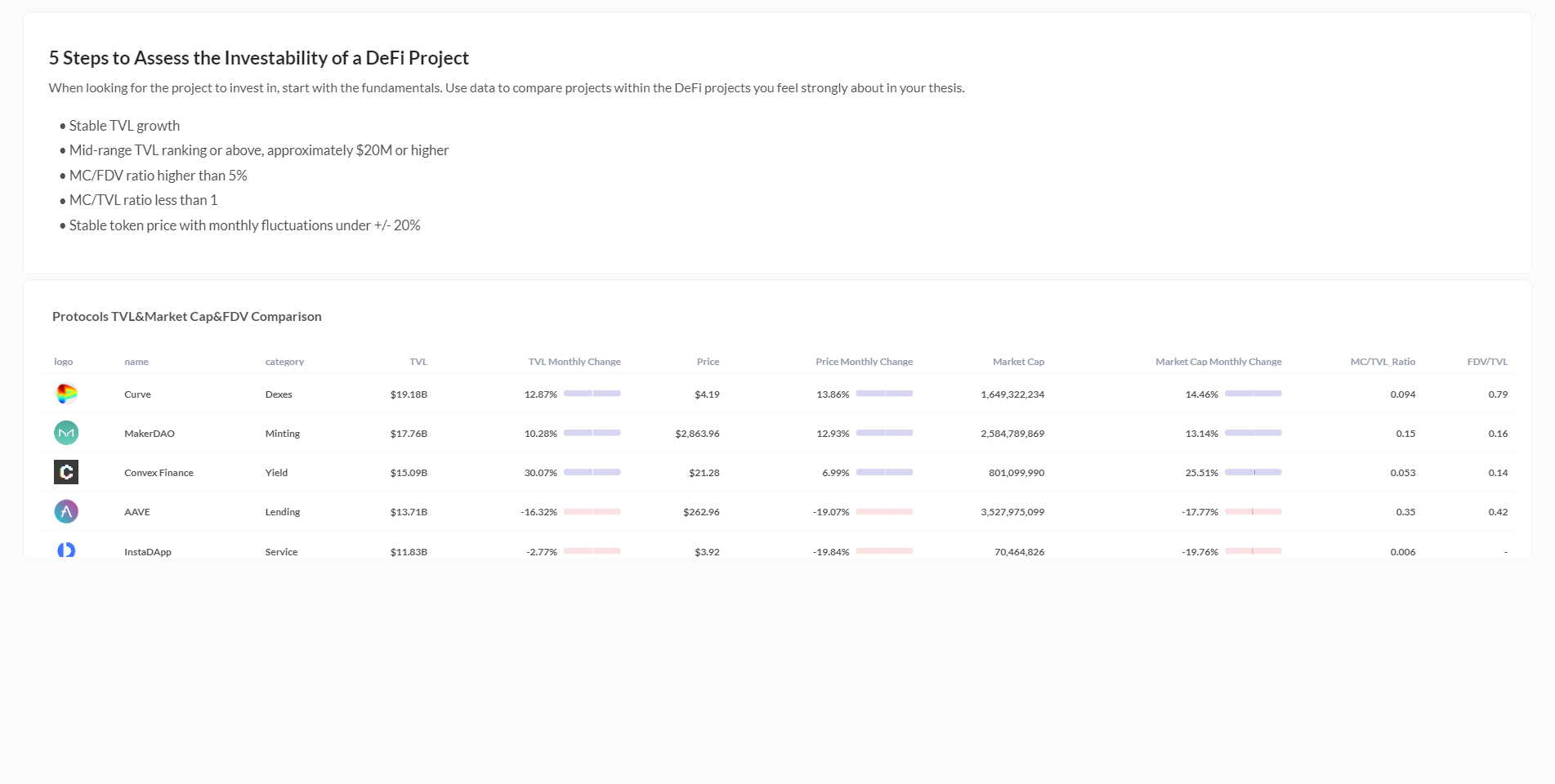Click the Convex Finance logo
1555x784 pixels.
65,472
